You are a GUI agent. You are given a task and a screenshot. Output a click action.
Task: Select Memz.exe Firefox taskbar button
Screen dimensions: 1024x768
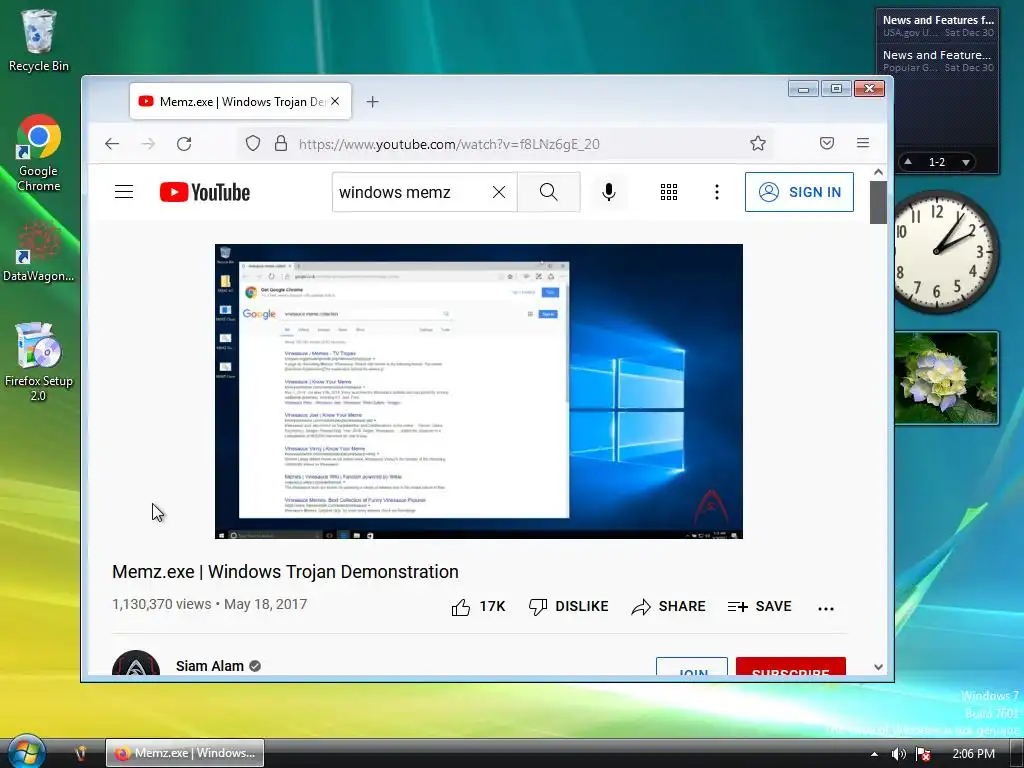point(185,753)
